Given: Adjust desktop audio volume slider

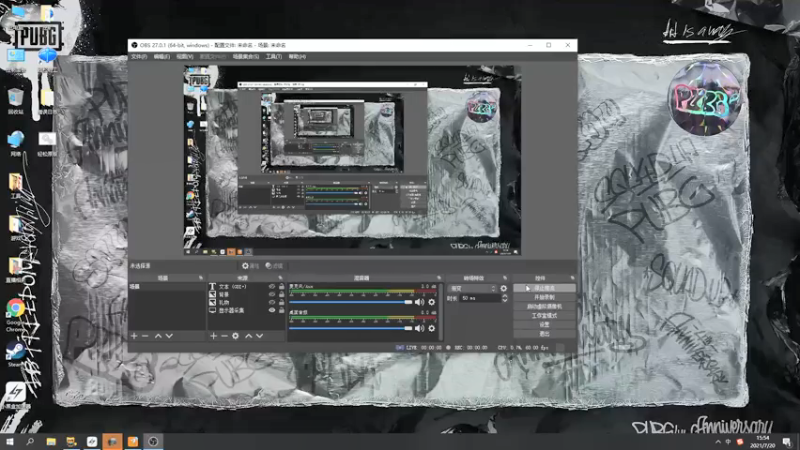Looking at the screenshot, I should (x=351, y=328).
